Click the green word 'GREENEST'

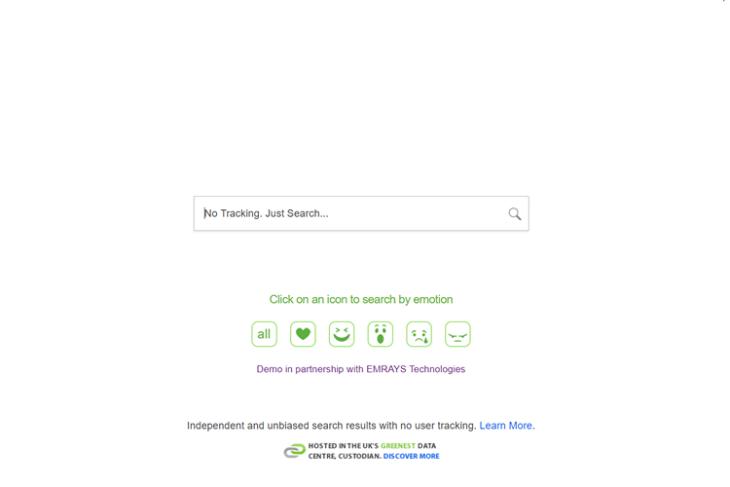pos(398,446)
